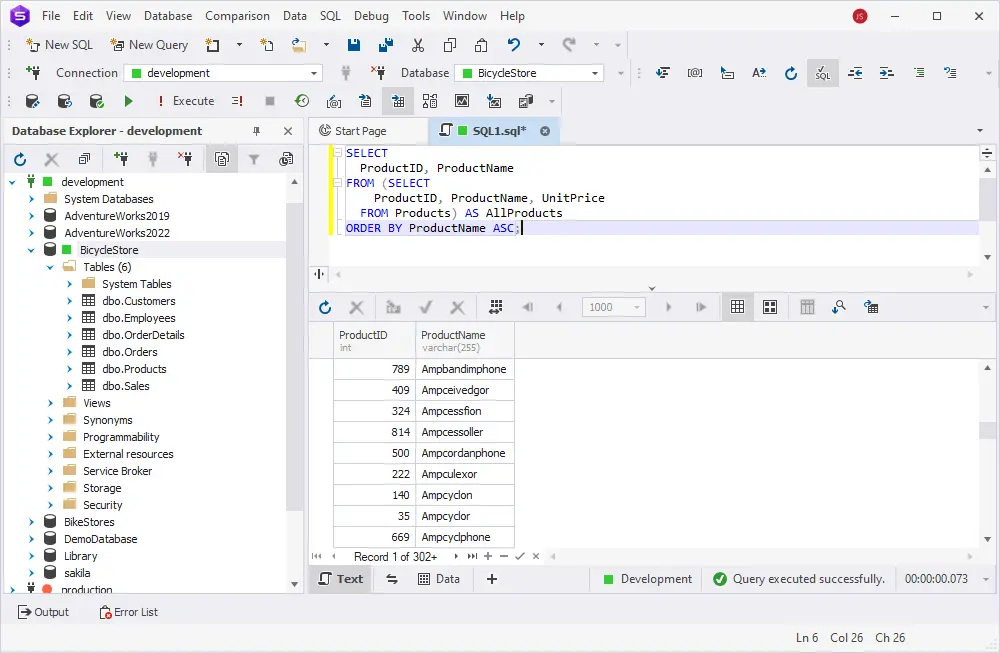Viewport: 1000px width, 653px height.
Task: Open the Database dropdown showing BicycleStore
Action: 595,73
